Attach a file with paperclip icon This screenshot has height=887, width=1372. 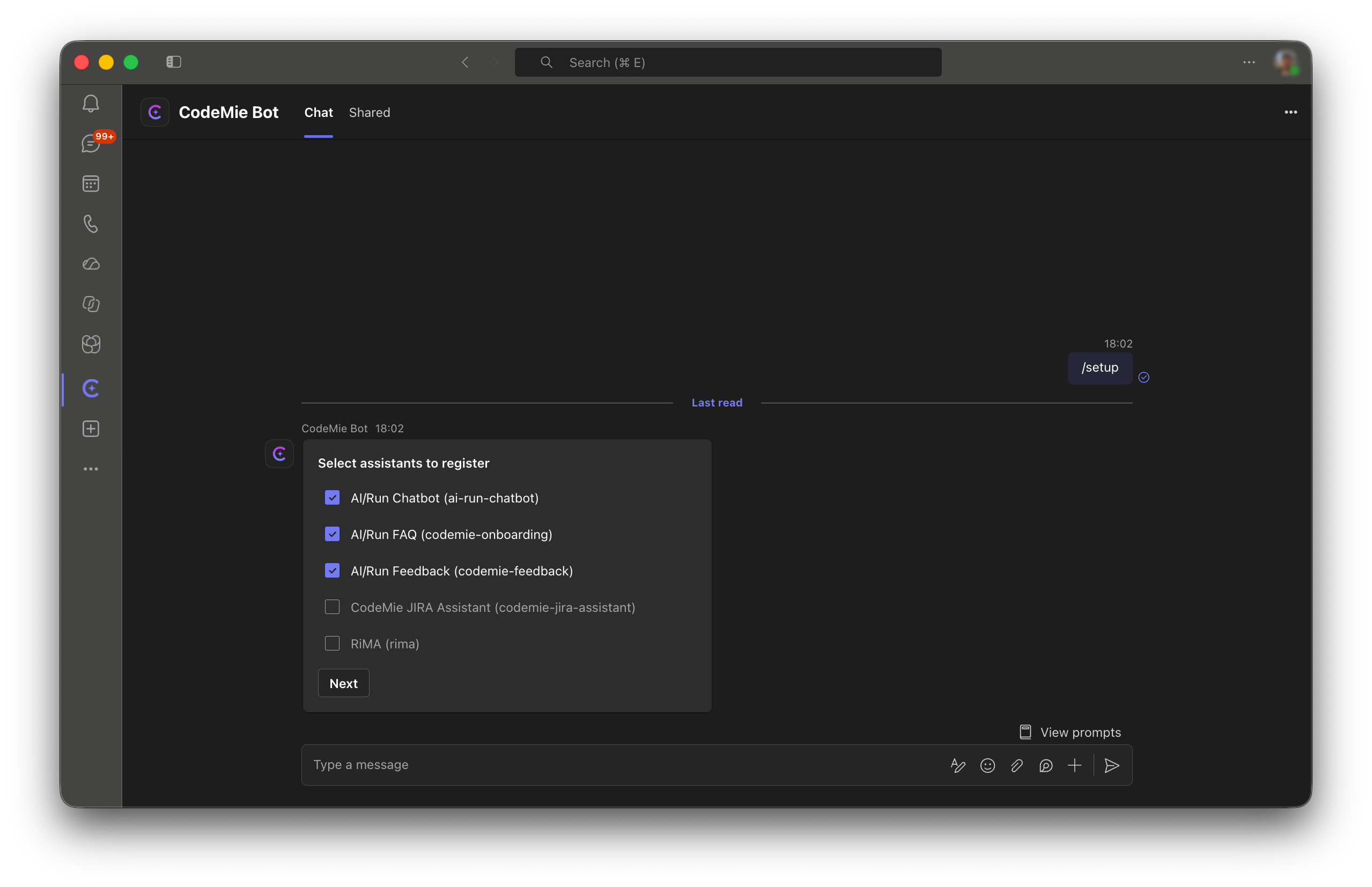[x=1016, y=765]
